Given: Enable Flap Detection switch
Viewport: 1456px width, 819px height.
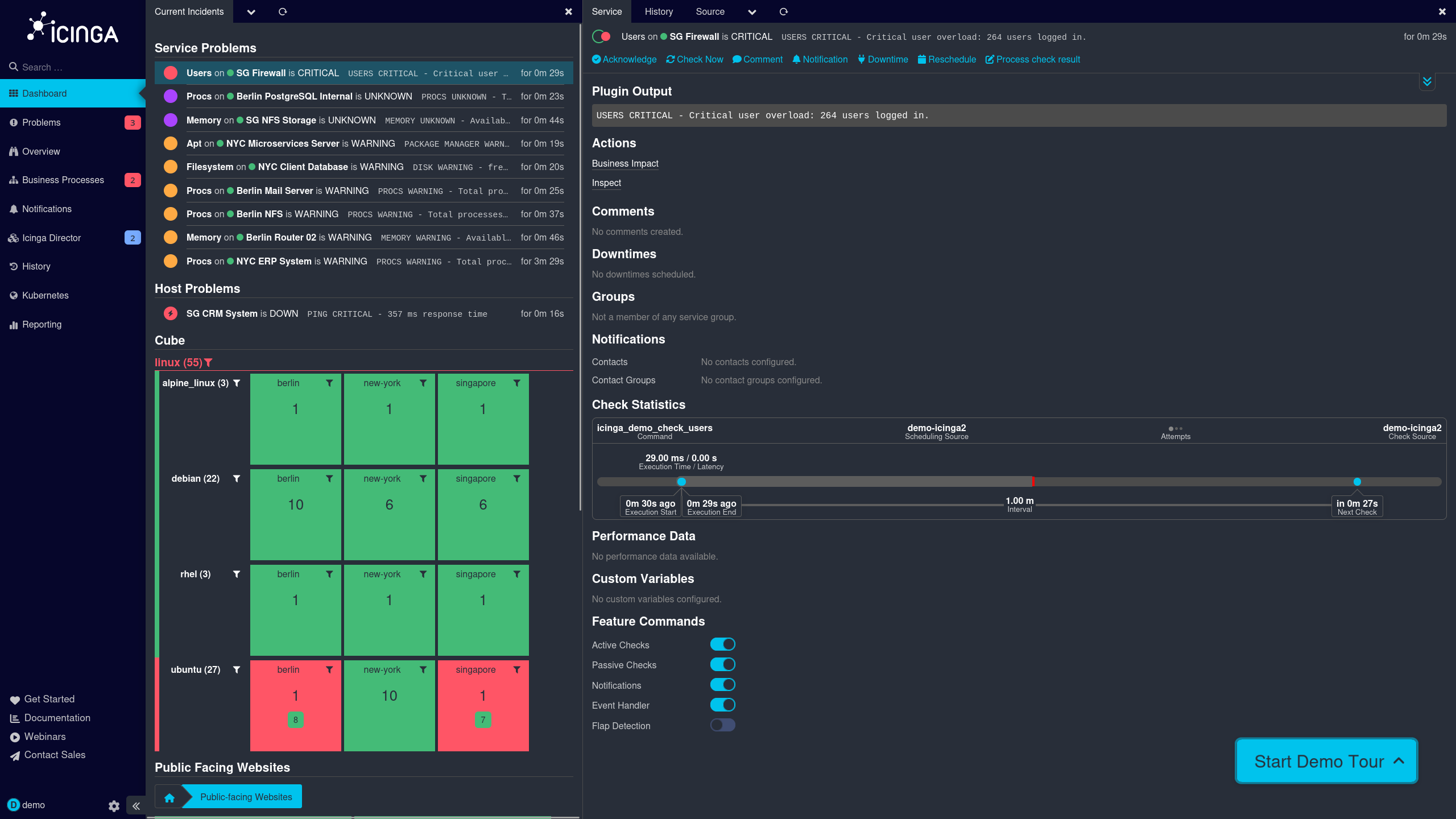Looking at the screenshot, I should [x=723, y=725].
